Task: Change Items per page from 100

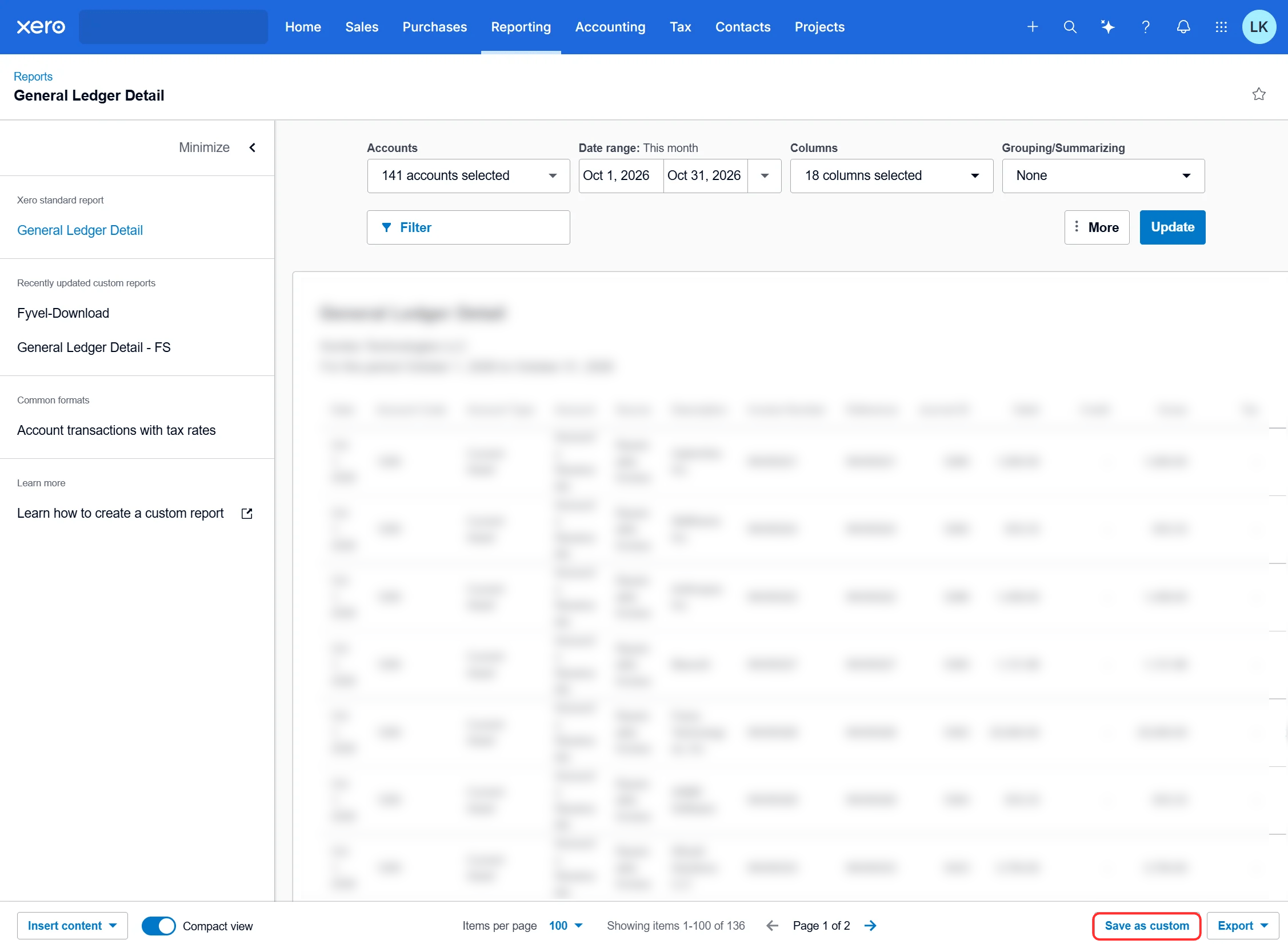Action: 566,926
